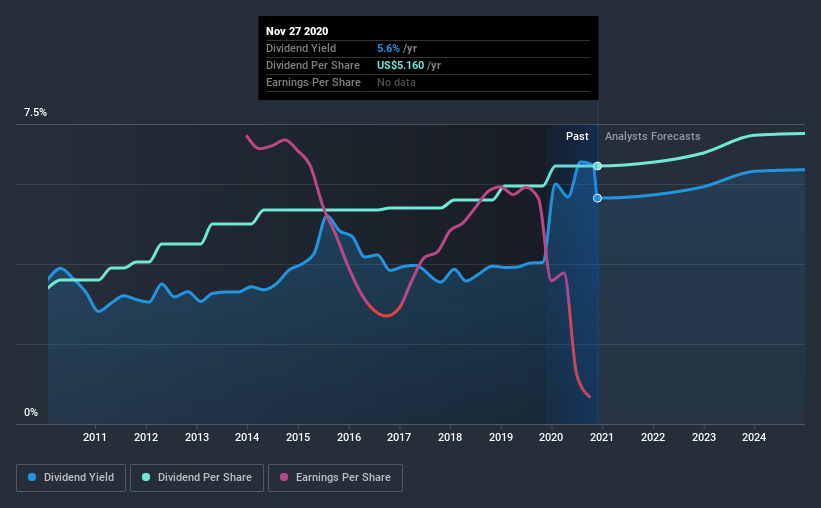This screenshot has width=821, height=508.
Task: Click the 2018 x-axis label
Action: tap(450, 437)
